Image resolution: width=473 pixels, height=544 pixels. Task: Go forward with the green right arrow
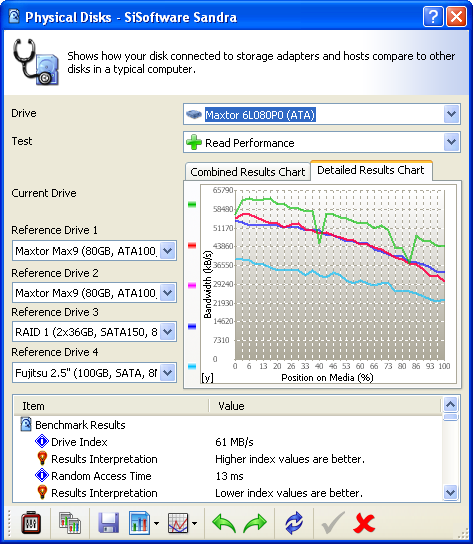(x=255, y=523)
